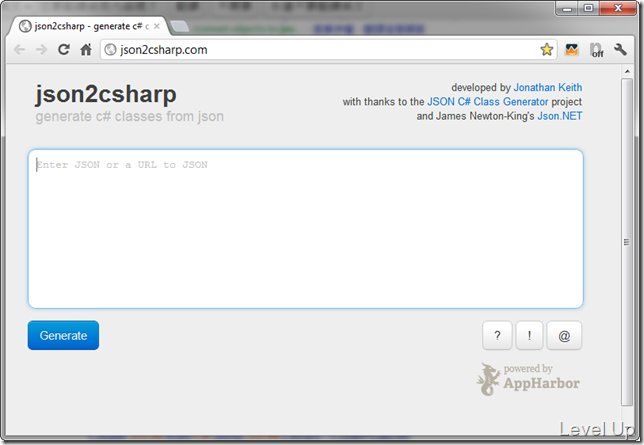Click the powered by AppHarbor logo

(528, 378)
